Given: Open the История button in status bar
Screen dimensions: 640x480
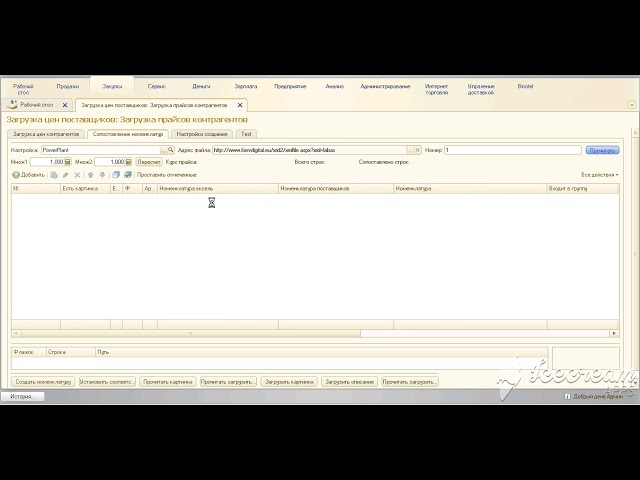Looking at the screenshot, I should (22, 396).
